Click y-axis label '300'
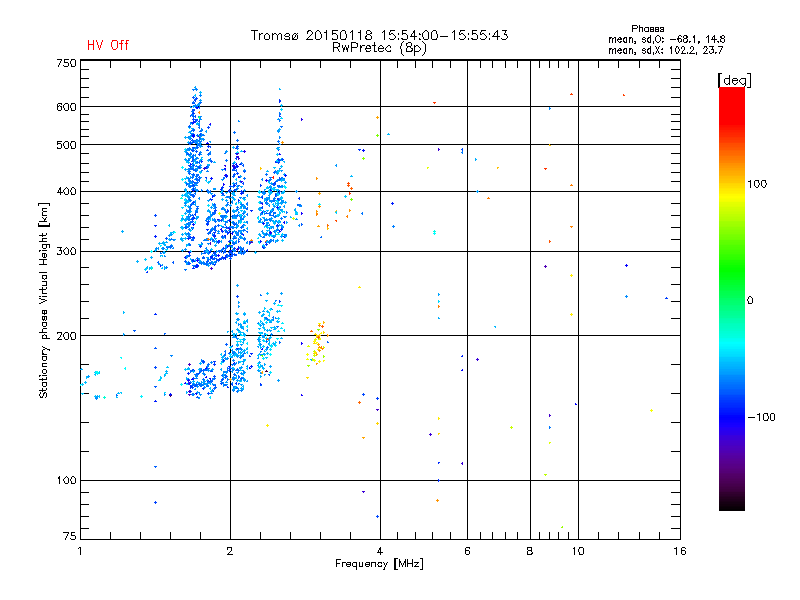The height and width of the screenshot is (600, 800). (x=66, y=252)
